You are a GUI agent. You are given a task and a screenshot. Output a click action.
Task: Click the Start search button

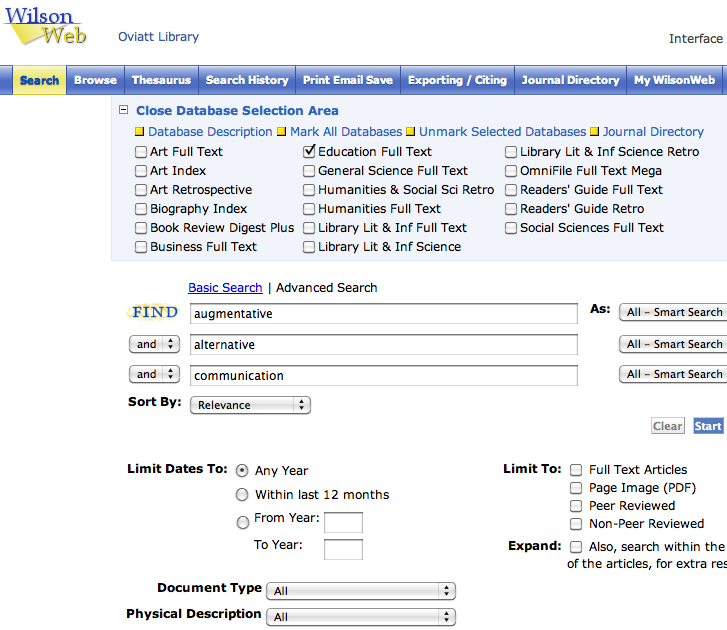708,426
